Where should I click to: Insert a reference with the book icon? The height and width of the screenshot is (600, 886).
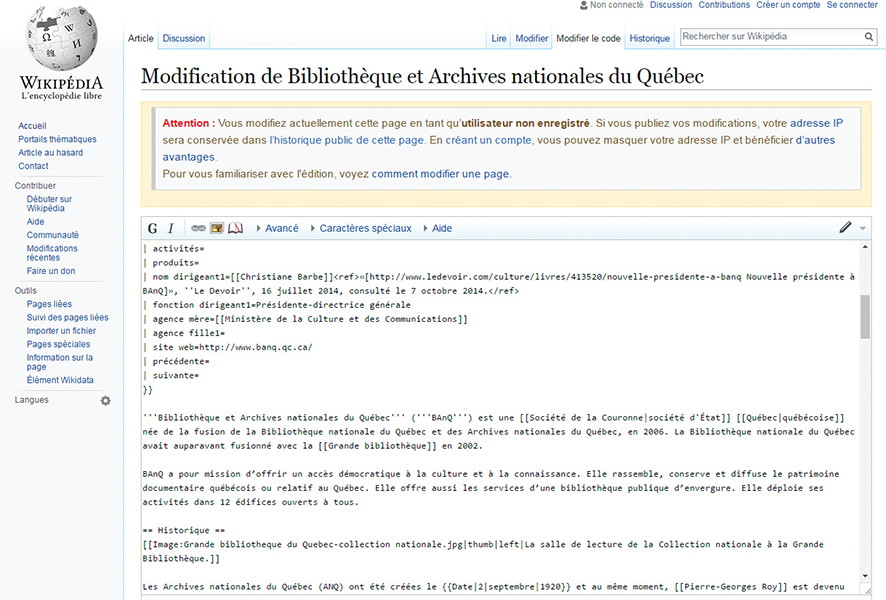point(235,228)
